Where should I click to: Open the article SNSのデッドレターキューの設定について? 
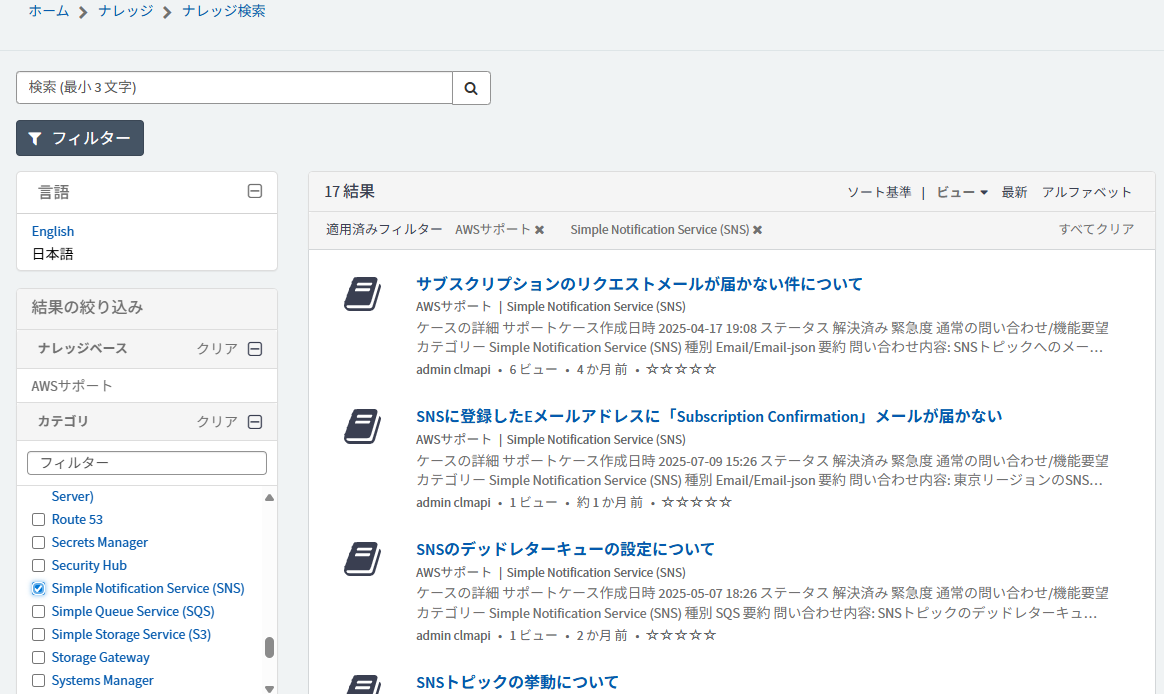564,549
